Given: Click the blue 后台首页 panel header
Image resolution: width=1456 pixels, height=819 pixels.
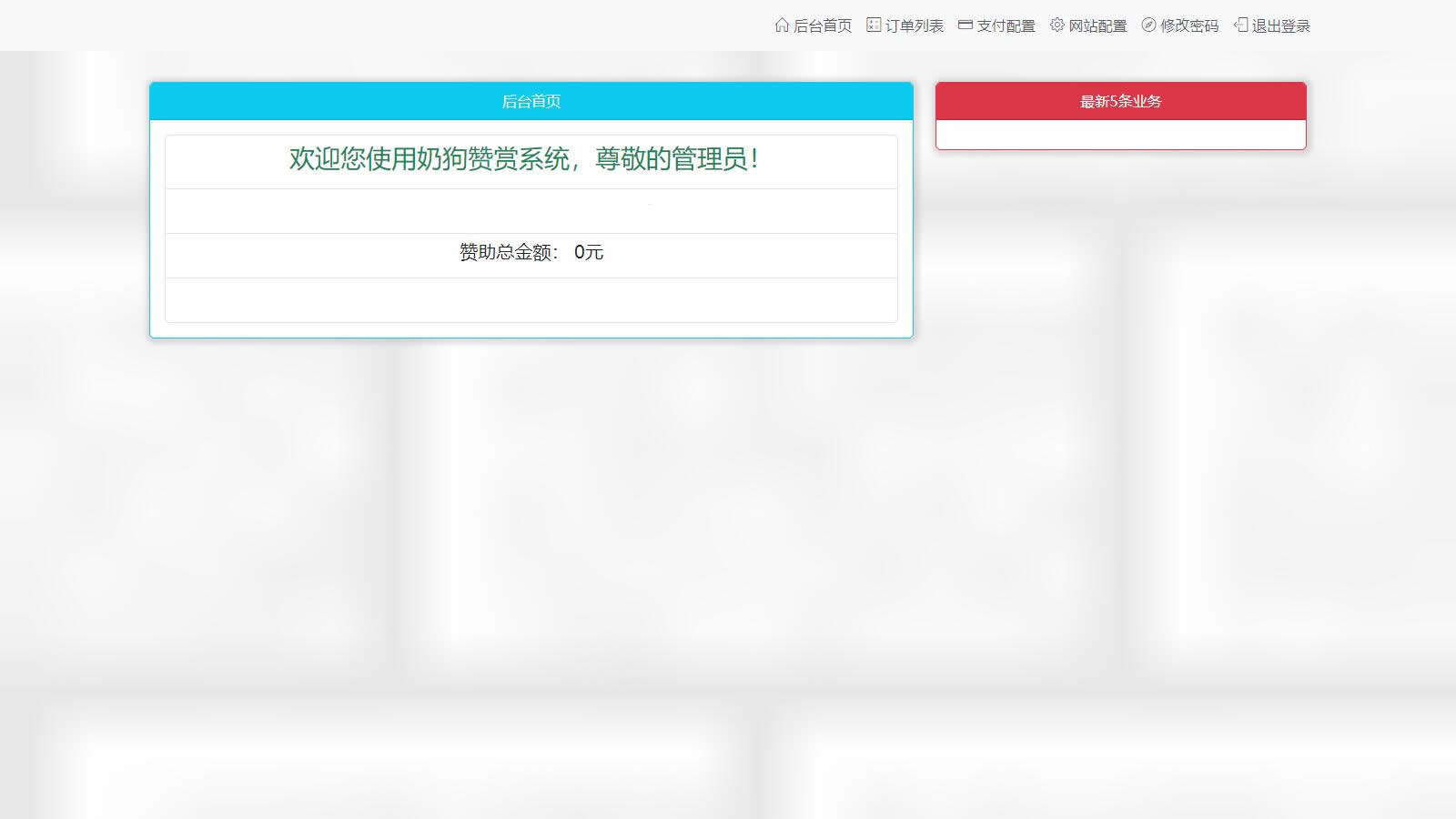Looking at the screenshot, I should [531, 101].
